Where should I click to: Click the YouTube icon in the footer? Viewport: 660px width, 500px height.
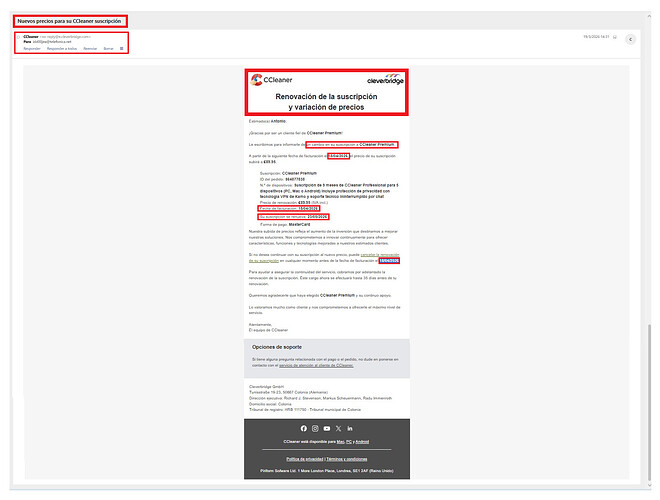coord(326,428)
